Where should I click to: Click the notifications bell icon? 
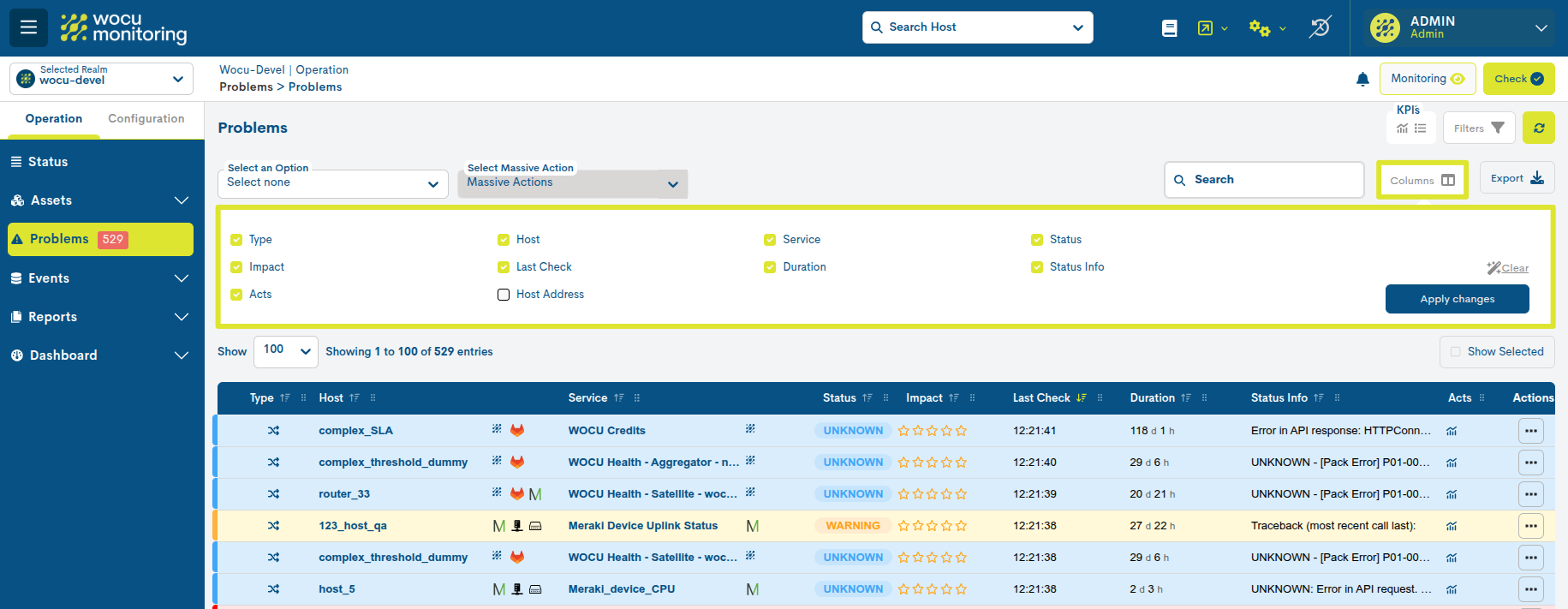1362,80
